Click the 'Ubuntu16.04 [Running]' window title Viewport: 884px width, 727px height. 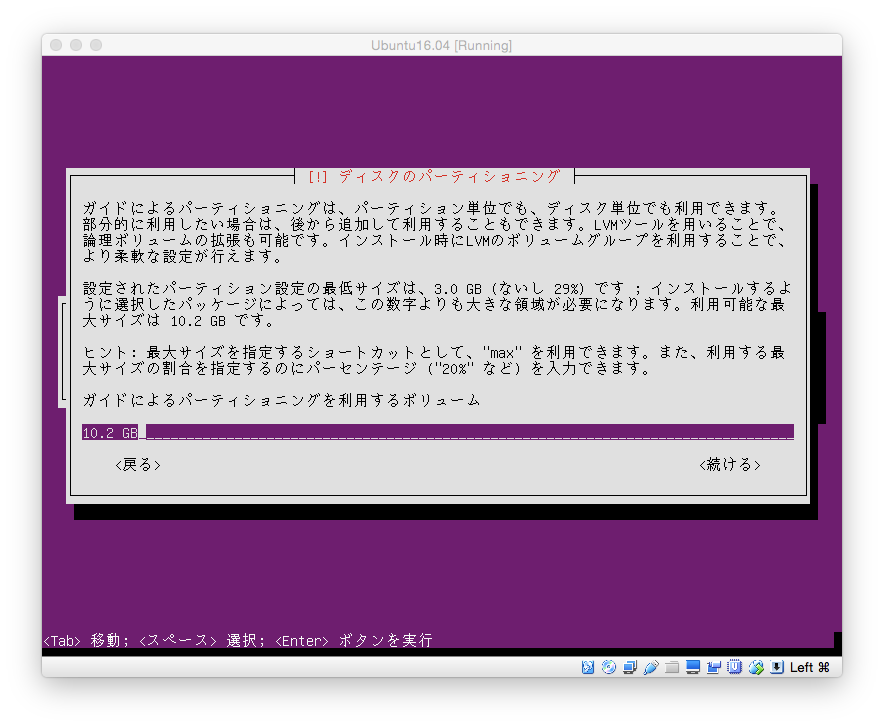pyautogui.click(x=441, y=45)
